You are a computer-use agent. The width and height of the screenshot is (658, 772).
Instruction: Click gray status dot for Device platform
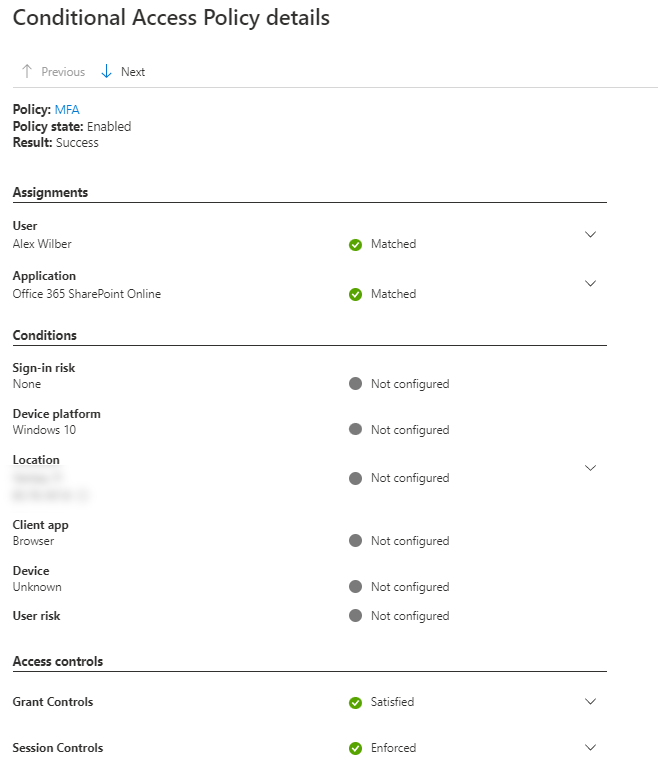pyautogui.click(x=355, y=430)
